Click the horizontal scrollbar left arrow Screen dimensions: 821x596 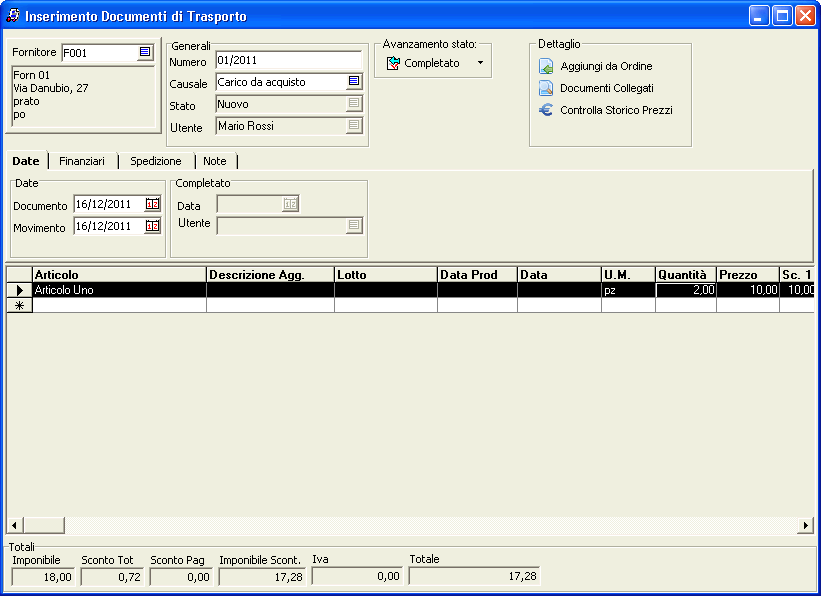pos(14,526)
